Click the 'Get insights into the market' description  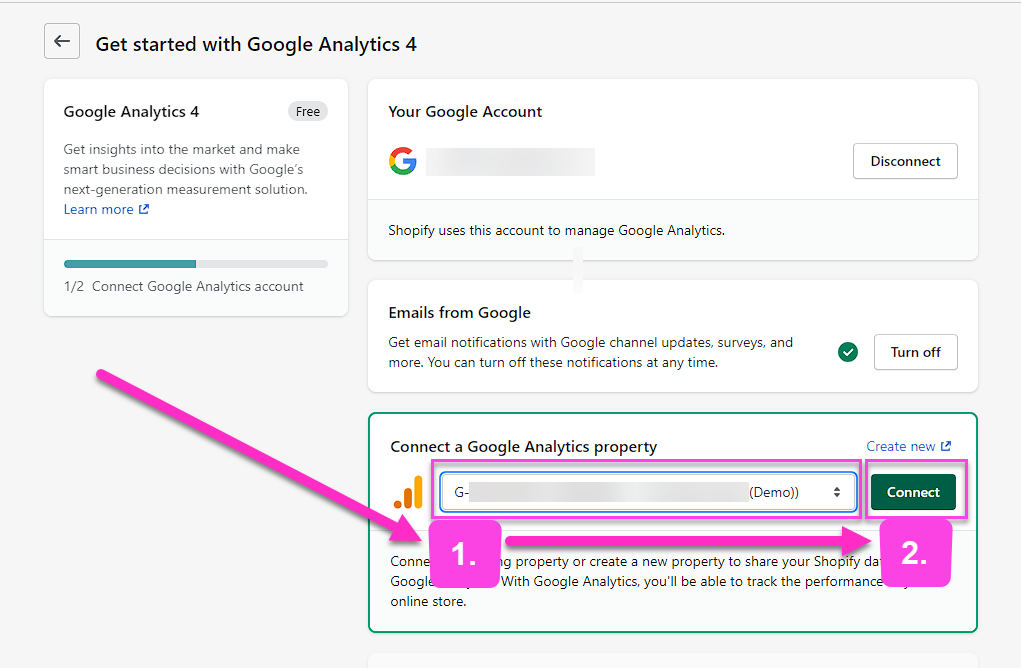pos(186,169)
